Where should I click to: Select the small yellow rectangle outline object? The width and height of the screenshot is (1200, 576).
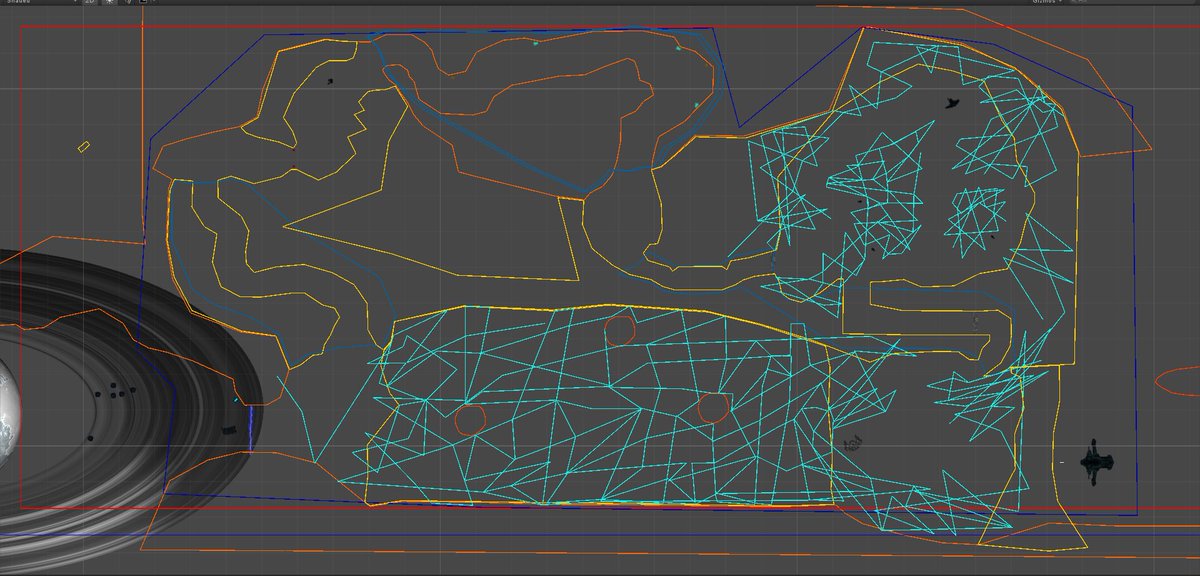tap(84, 147)
